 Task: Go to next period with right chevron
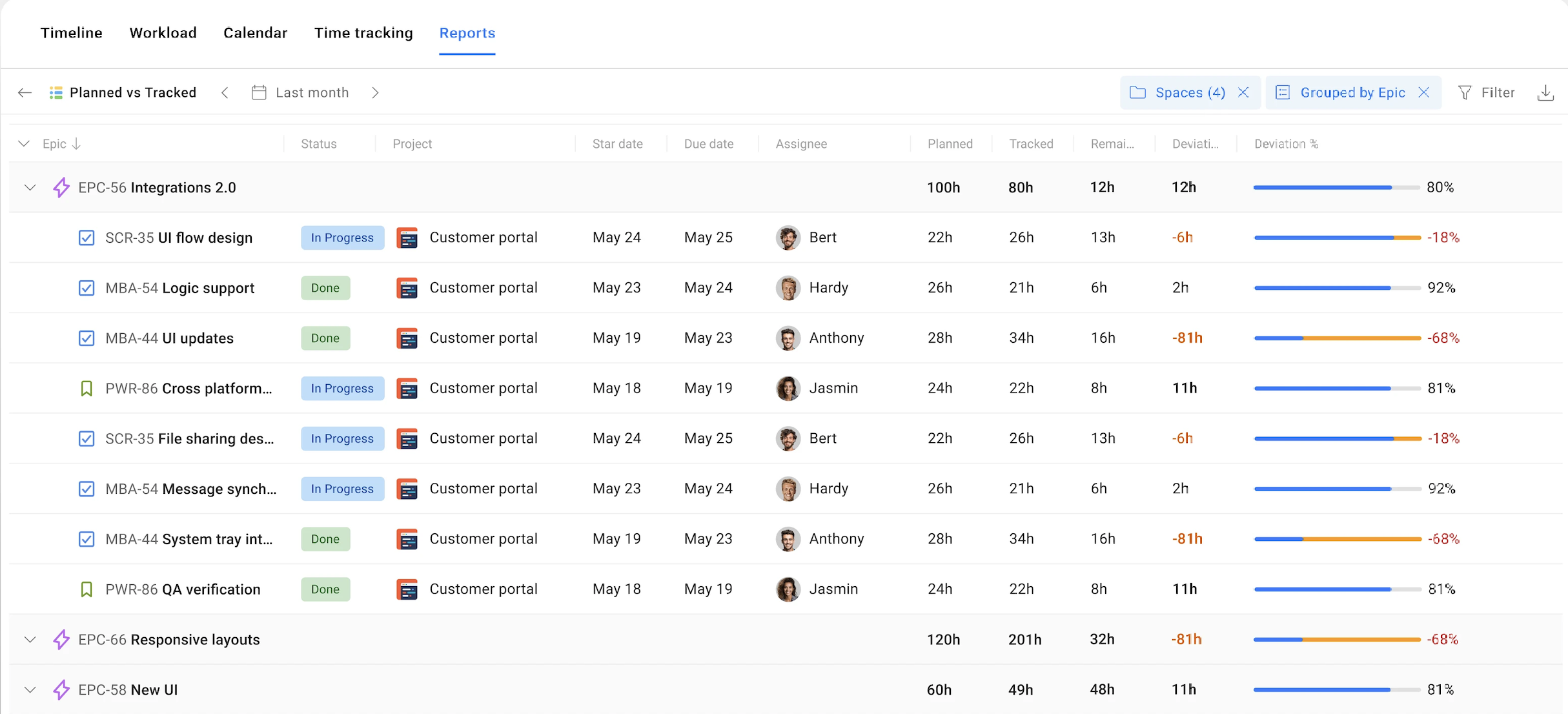375,93
